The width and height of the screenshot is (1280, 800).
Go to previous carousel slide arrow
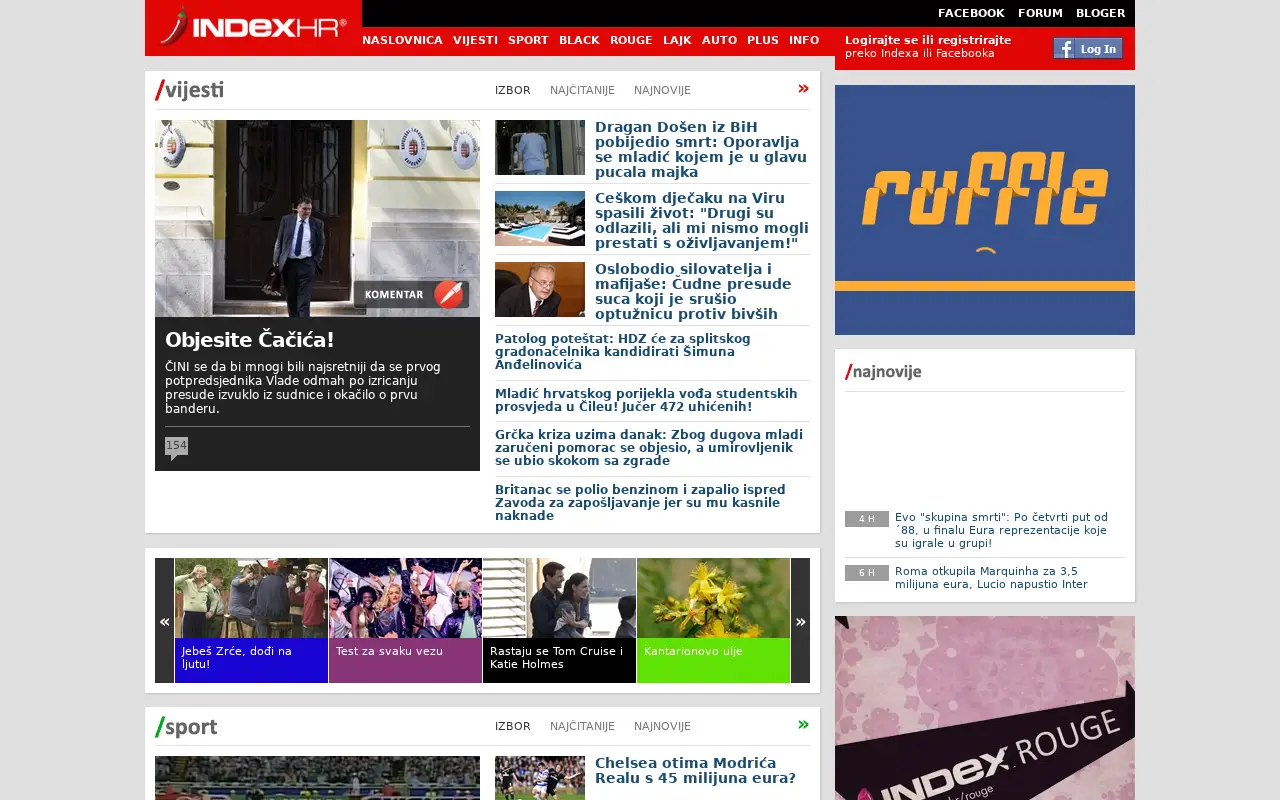[164, 621]
